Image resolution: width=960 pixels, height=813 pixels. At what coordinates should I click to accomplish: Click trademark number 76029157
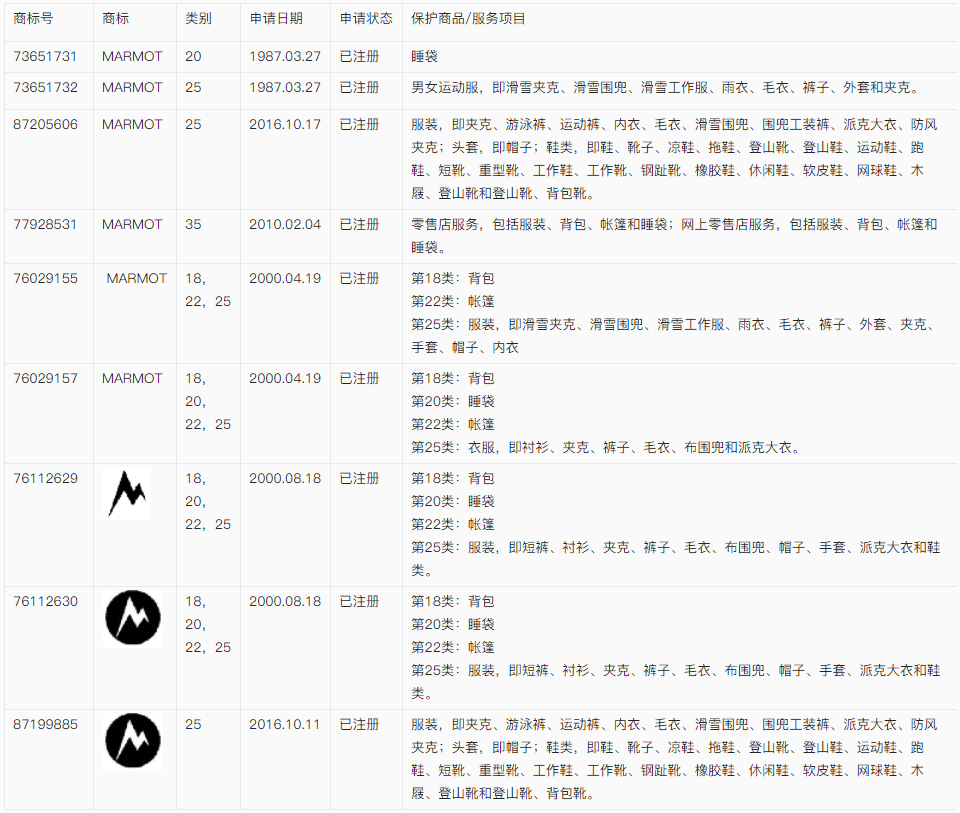coord(45,378)
